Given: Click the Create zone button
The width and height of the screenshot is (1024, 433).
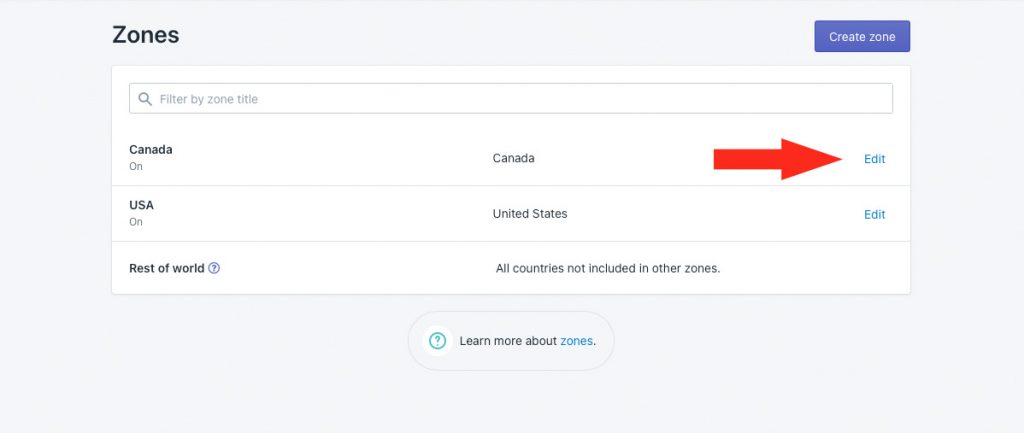Looking at the screenshot, I should [x=861, y=37].
